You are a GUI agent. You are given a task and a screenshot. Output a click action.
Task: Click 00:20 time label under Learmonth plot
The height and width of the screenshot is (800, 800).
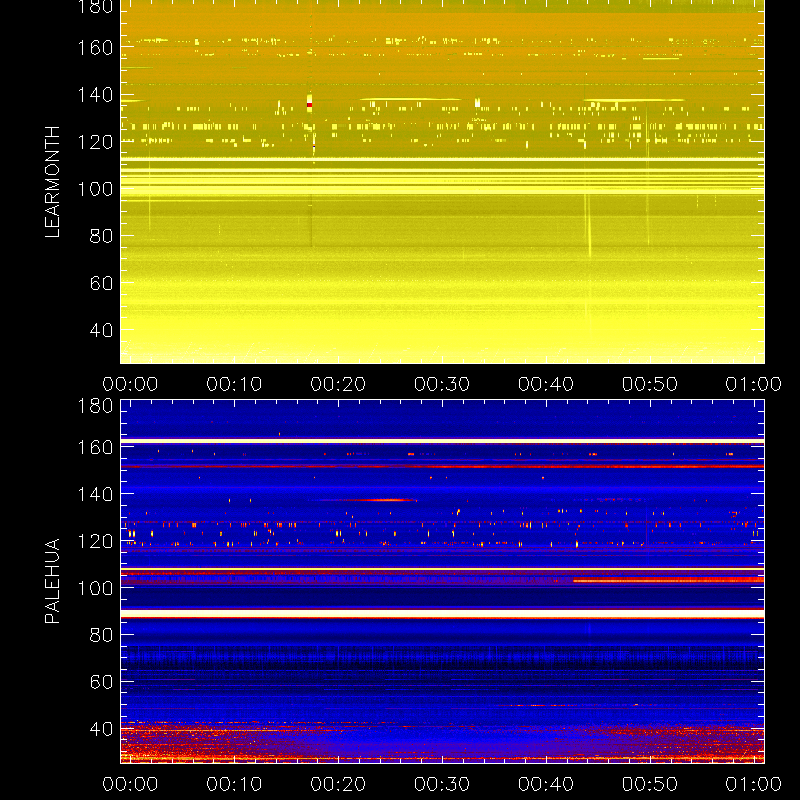[338, 384]
